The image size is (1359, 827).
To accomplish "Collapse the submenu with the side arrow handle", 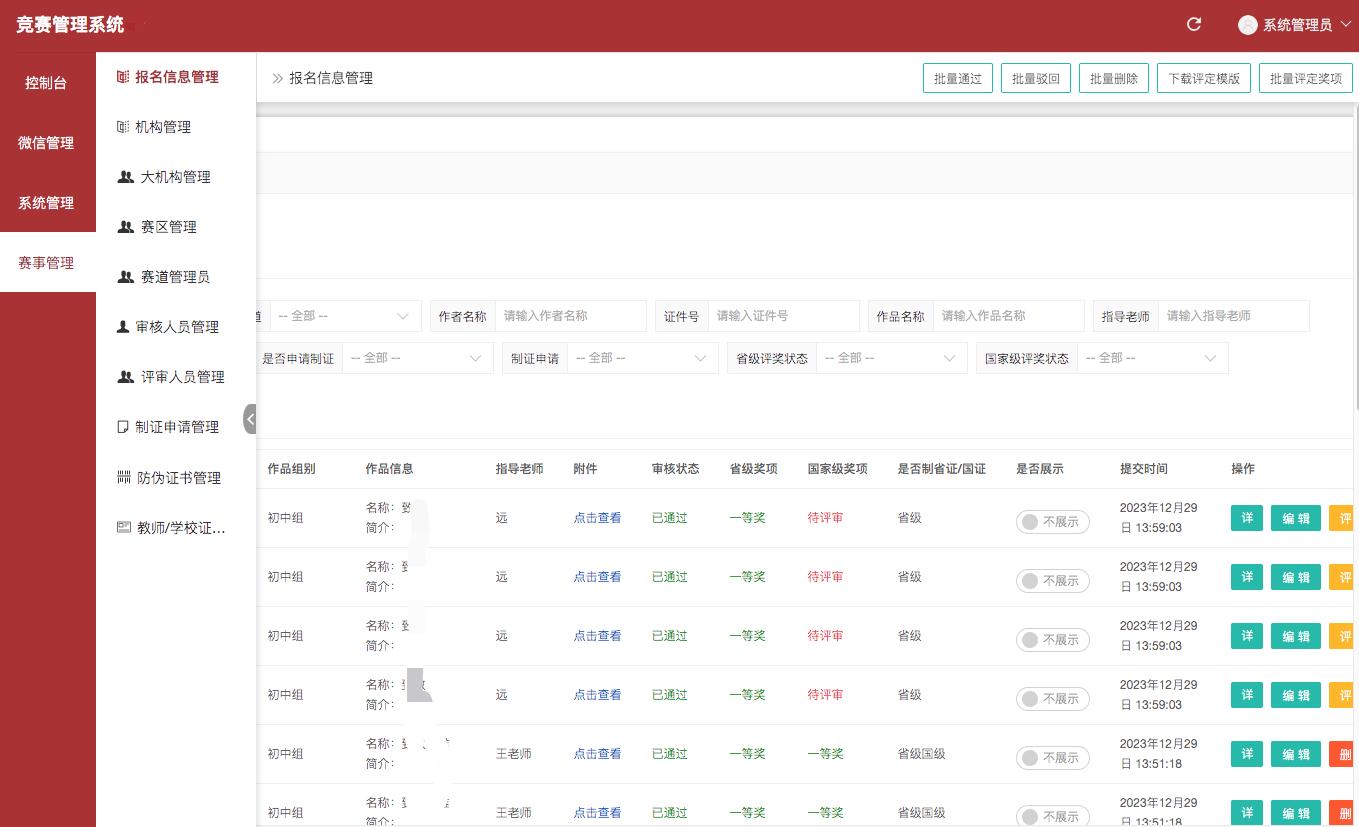I will point(250,419).
